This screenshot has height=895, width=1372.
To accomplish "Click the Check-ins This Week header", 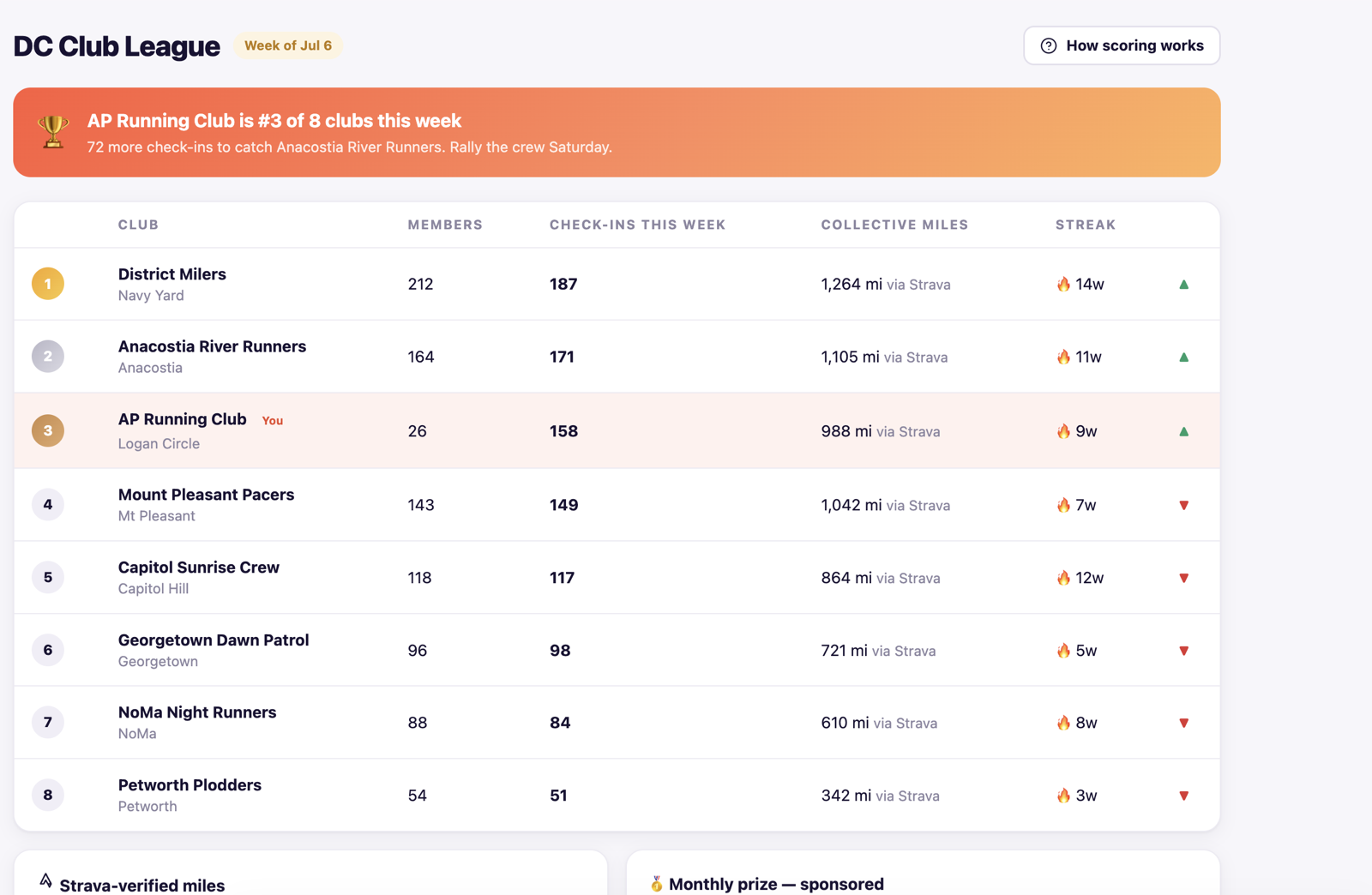I will click(x=637, y=225).
